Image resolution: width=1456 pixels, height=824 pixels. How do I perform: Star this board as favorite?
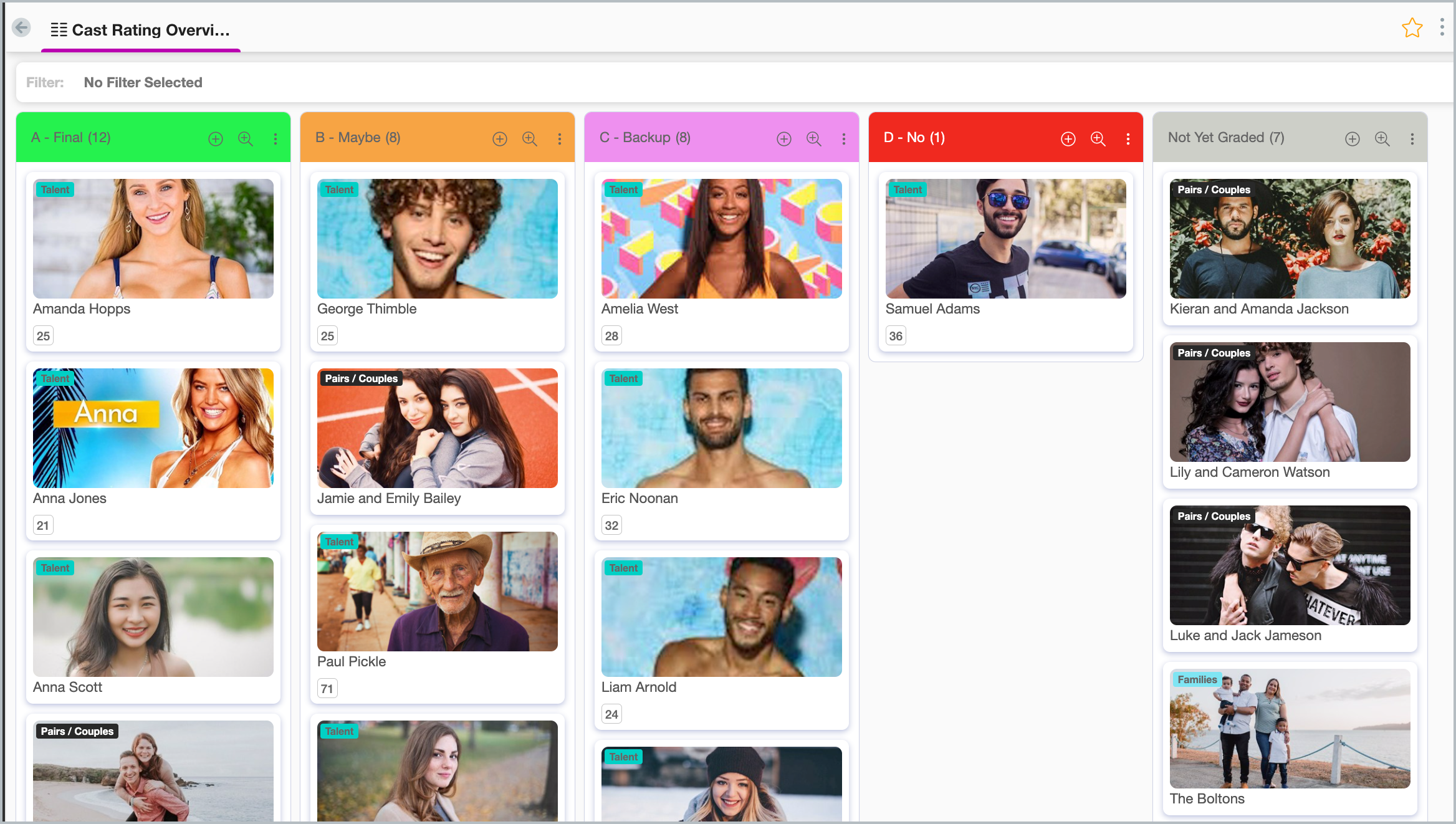click(1412, 28)
